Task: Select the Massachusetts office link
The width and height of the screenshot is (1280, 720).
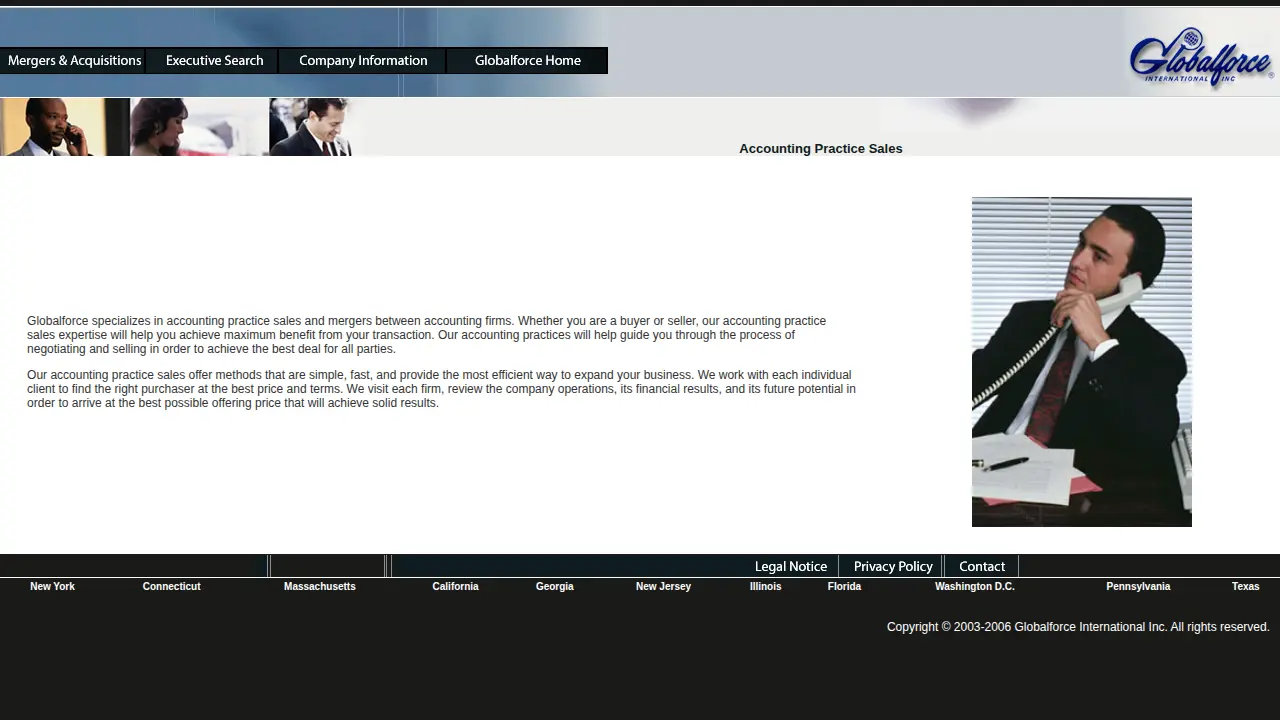Action: coord(320,586)
